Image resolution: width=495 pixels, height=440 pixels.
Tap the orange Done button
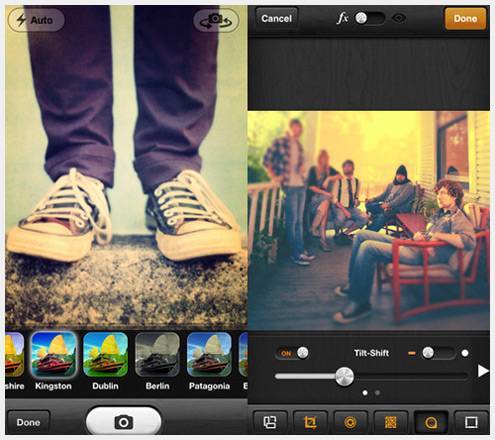pos(465,19)
